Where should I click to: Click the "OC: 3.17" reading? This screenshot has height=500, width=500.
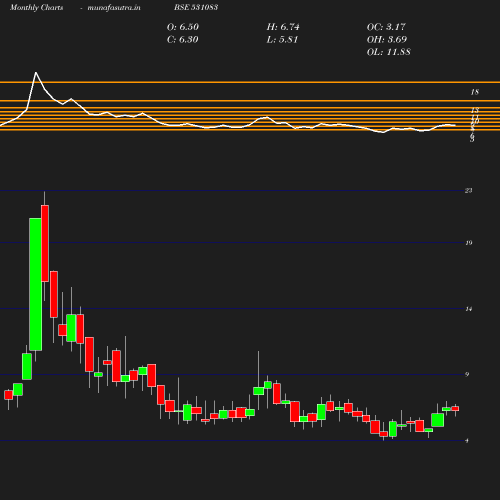tap(386, 27)
